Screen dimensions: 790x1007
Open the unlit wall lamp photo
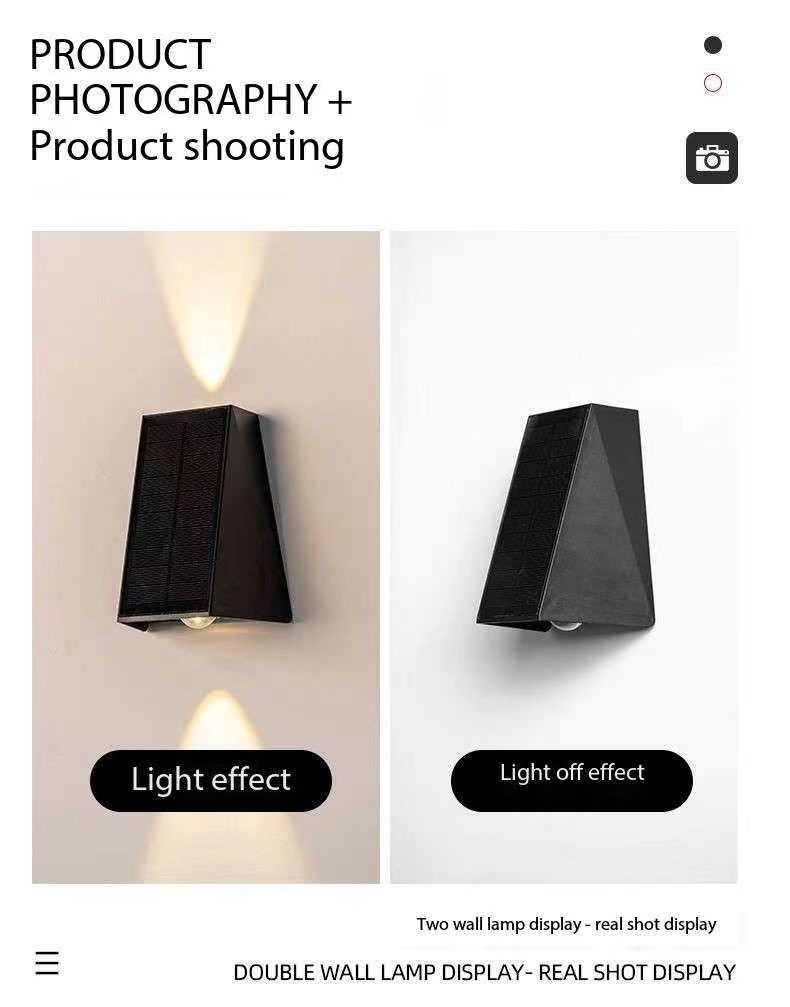pyautogui.click(x=563, y=557)
